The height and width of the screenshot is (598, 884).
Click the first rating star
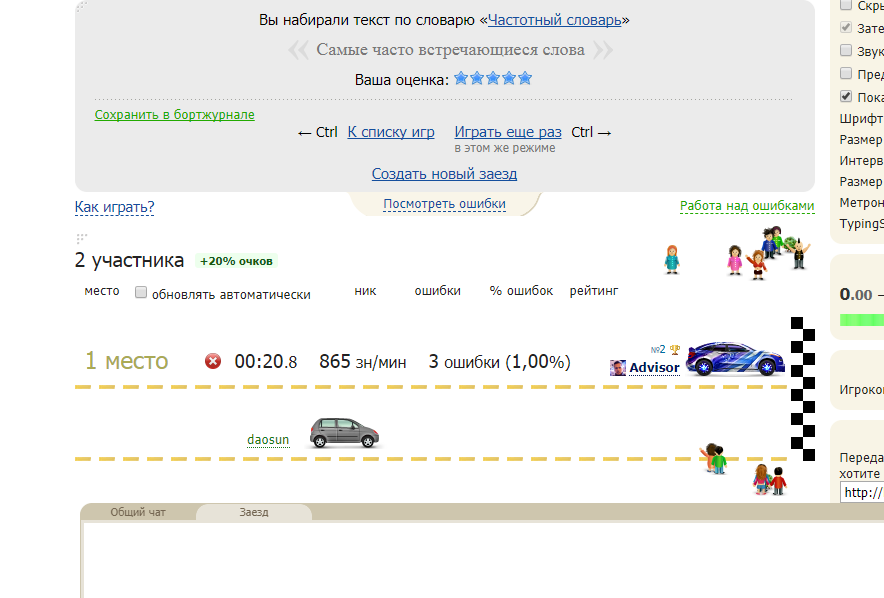(x=461, y=78)
